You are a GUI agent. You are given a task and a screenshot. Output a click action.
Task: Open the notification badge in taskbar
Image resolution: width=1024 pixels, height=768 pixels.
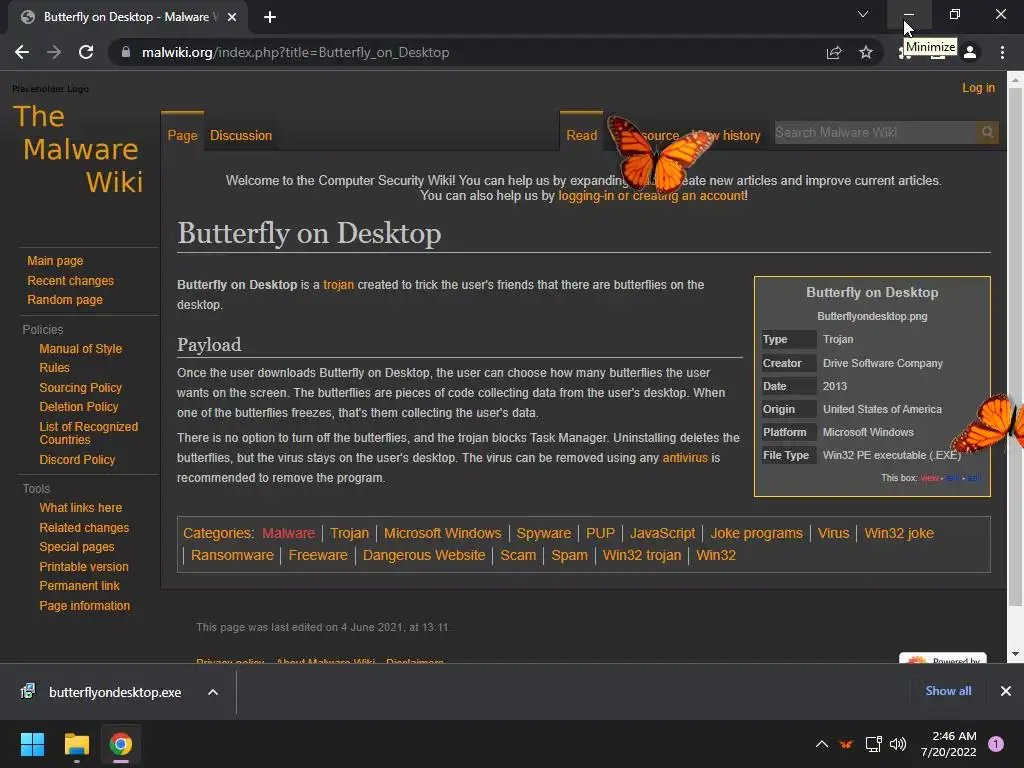(x=996, y=744)
